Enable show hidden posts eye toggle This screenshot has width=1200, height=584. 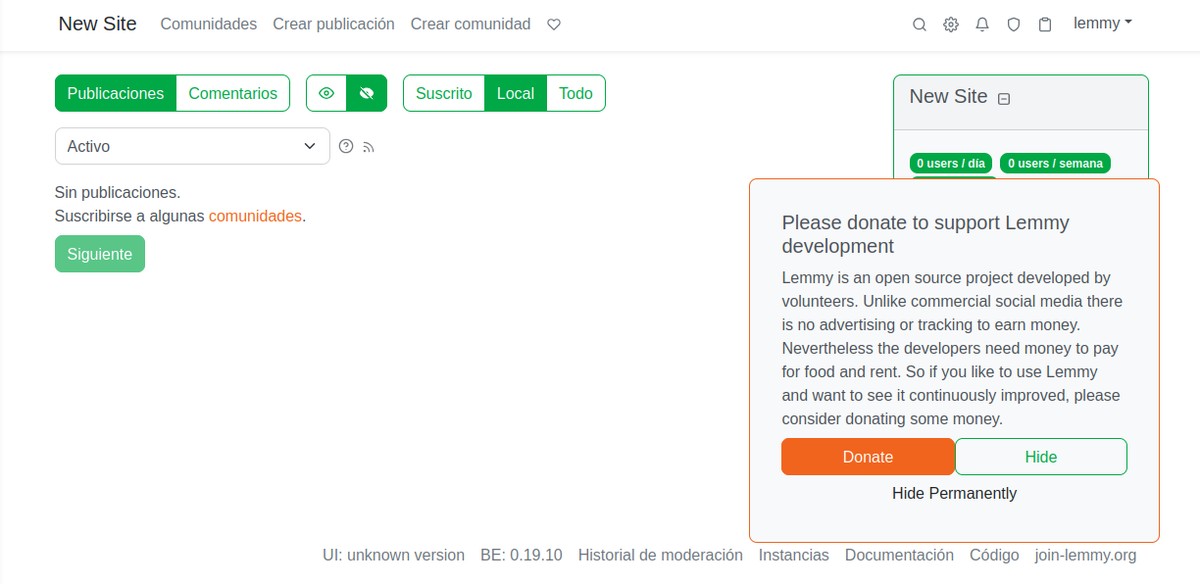(326, 93)
